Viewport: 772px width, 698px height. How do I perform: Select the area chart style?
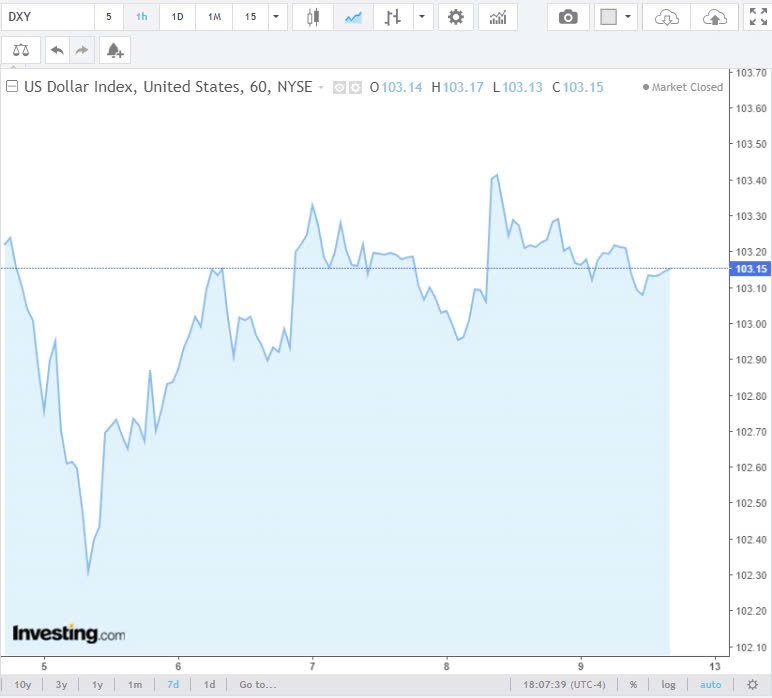pyautogui.click(x=352, y=17)
